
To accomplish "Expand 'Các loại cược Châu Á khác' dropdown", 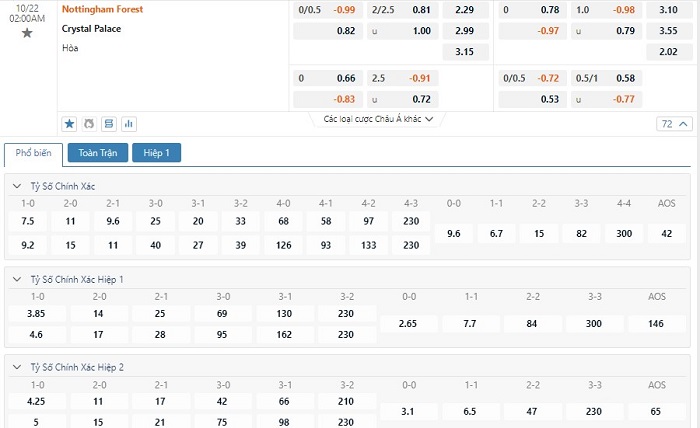I will [x=378, y=119].
